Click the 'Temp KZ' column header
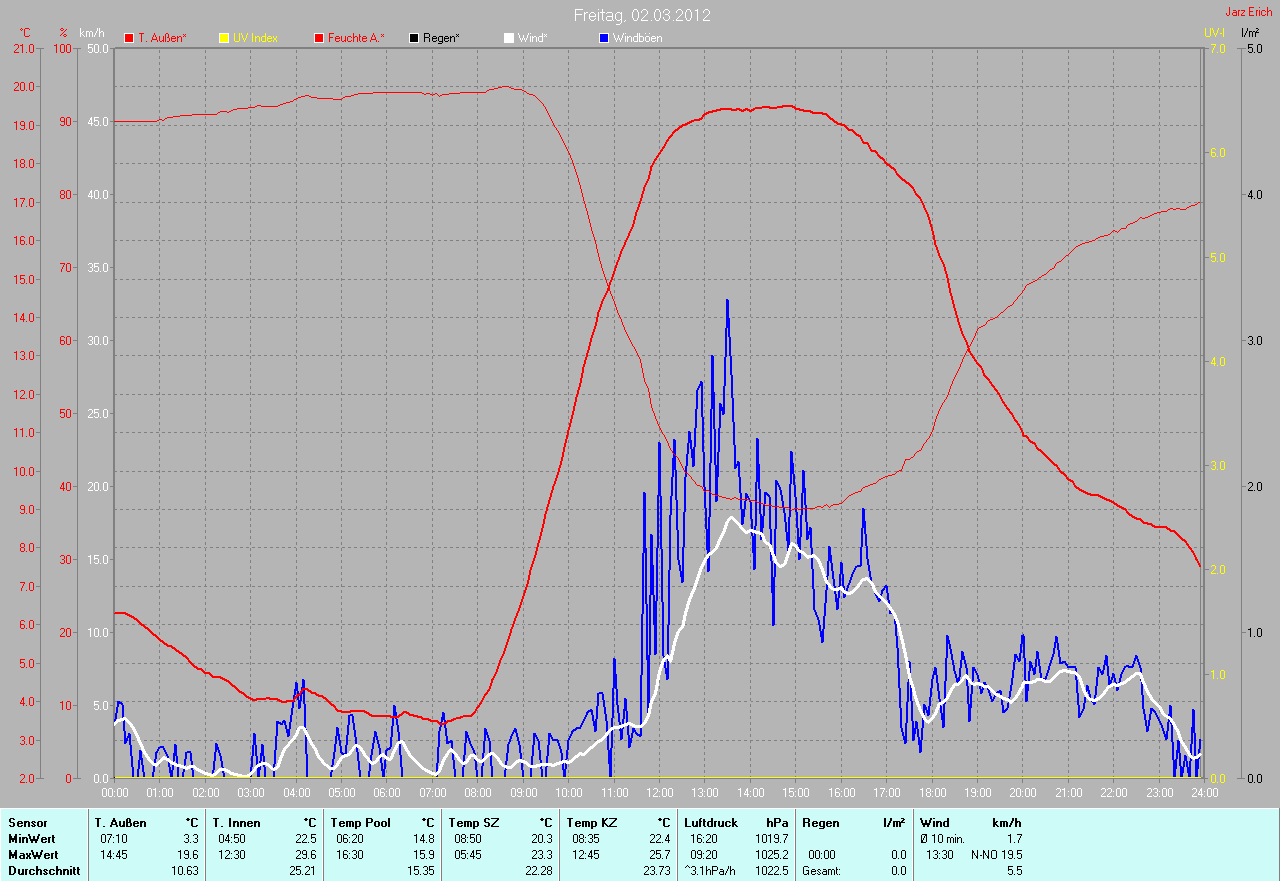 591,823
